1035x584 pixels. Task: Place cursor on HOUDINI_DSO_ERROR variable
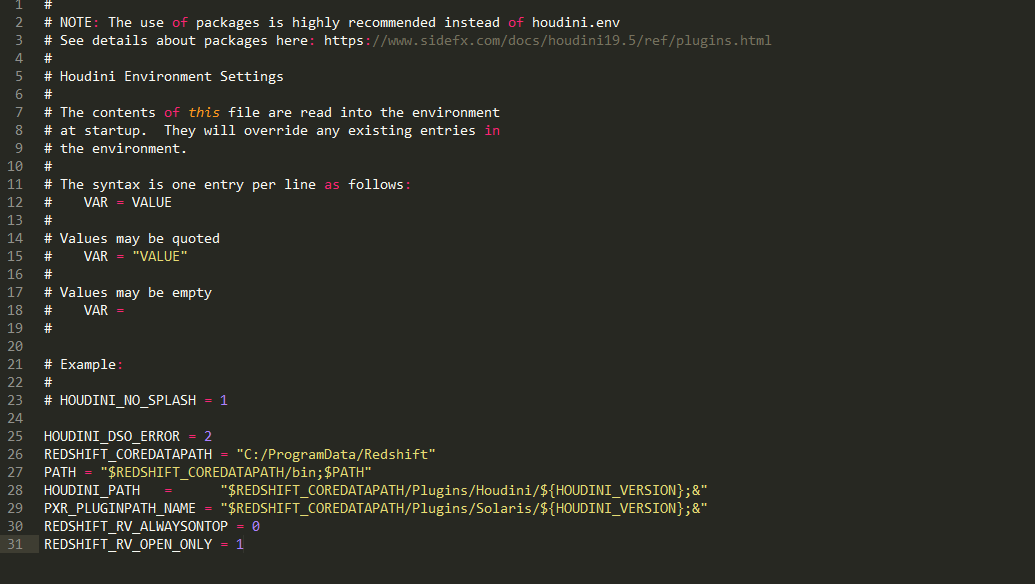[111, 436]
